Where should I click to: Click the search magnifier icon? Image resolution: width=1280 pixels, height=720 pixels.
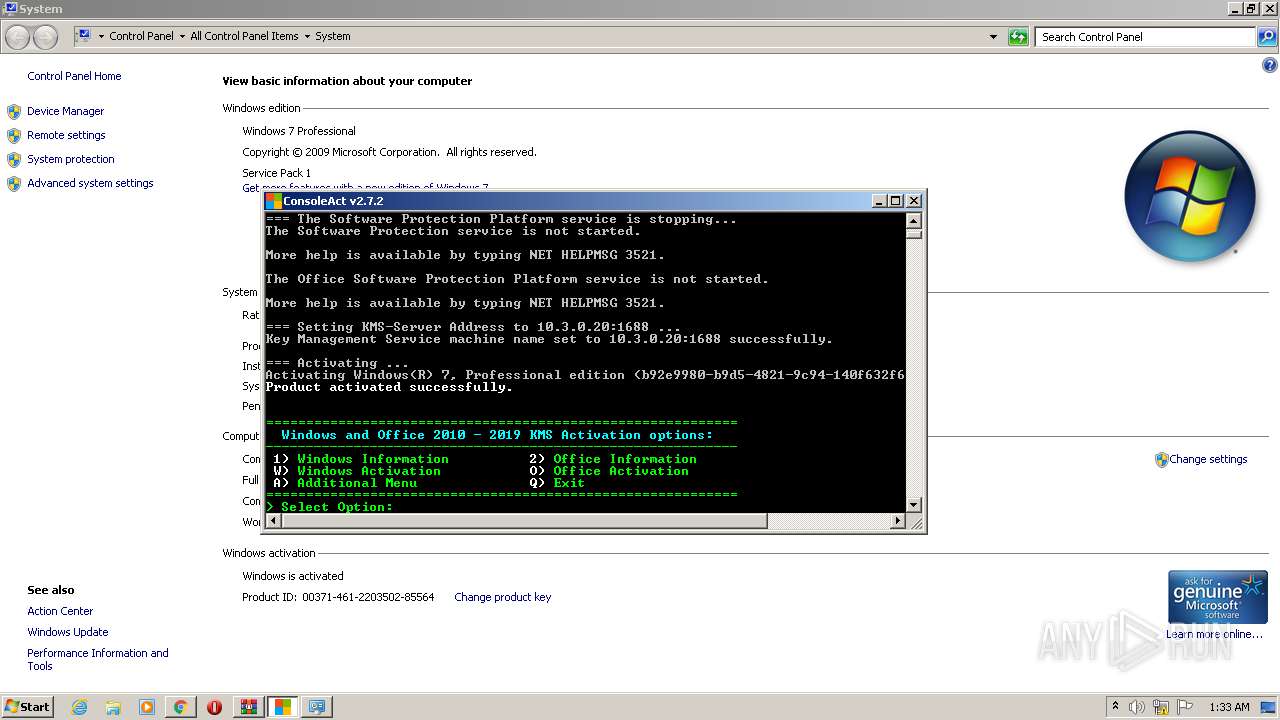click(x=1266, y=37)
